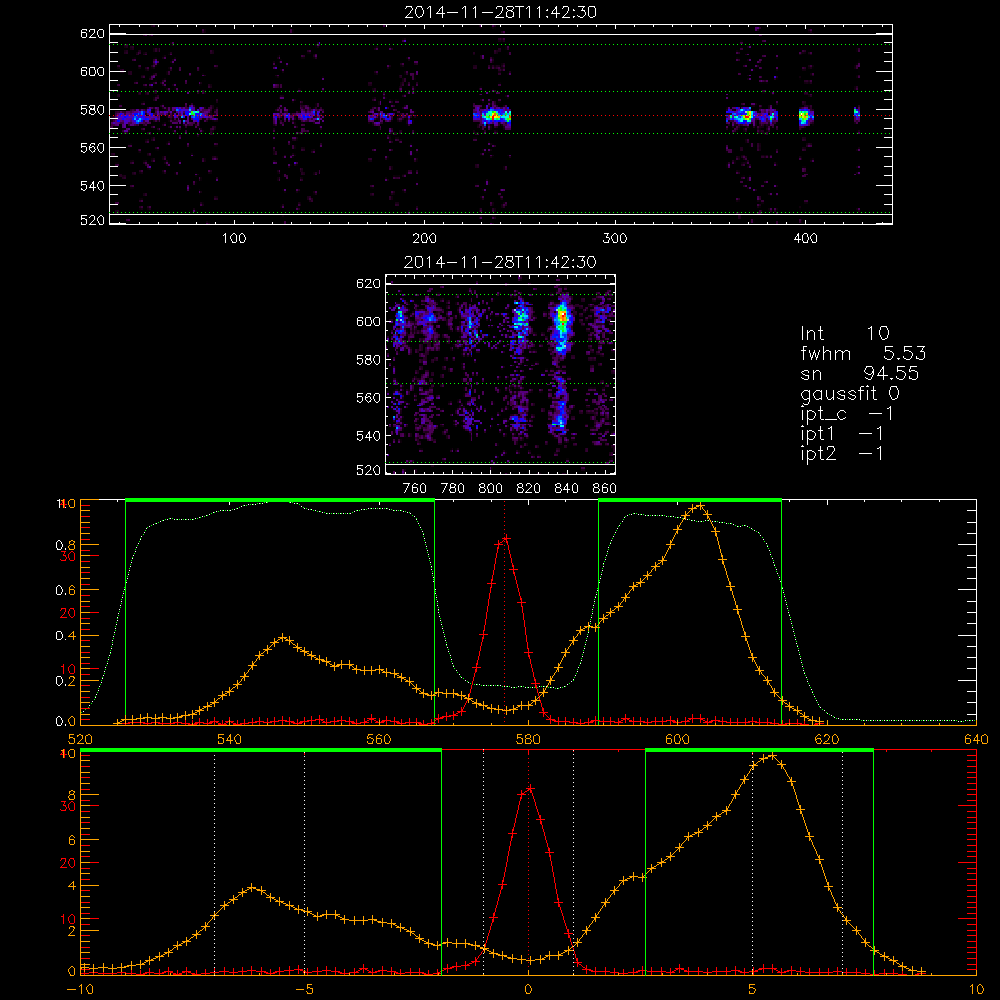Click the brightest blob near 840 in middle image

(562, 317)
